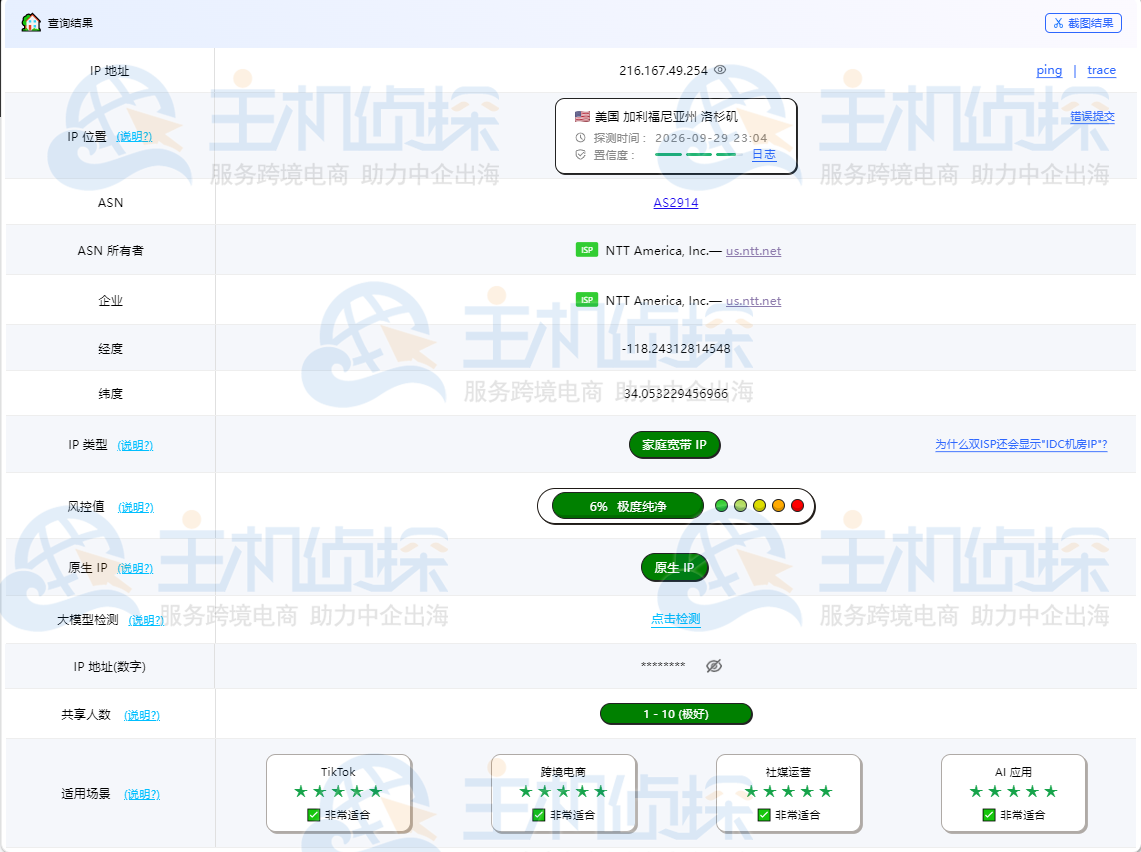1141x852 pixels.
Task: Click the yellow risk level dot
Action: [x=760, y=506]
